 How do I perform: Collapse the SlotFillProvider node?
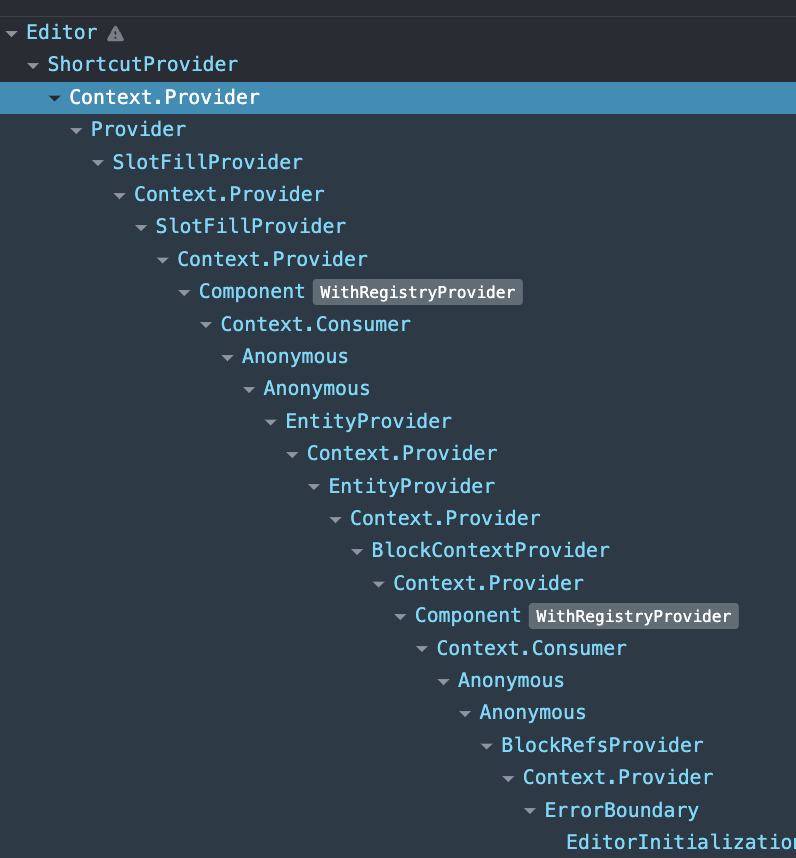[x=98, y=162]
